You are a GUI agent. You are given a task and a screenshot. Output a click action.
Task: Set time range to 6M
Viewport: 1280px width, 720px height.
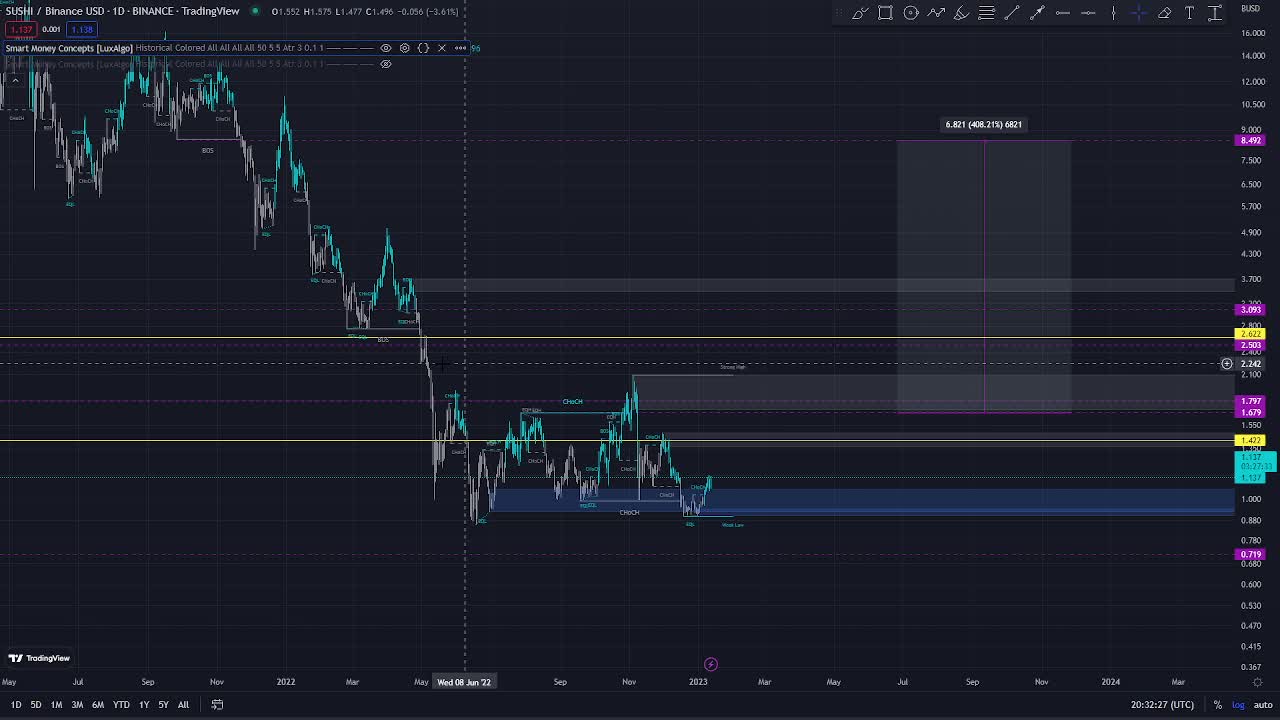pyautogui.click(x=98, y=705)
